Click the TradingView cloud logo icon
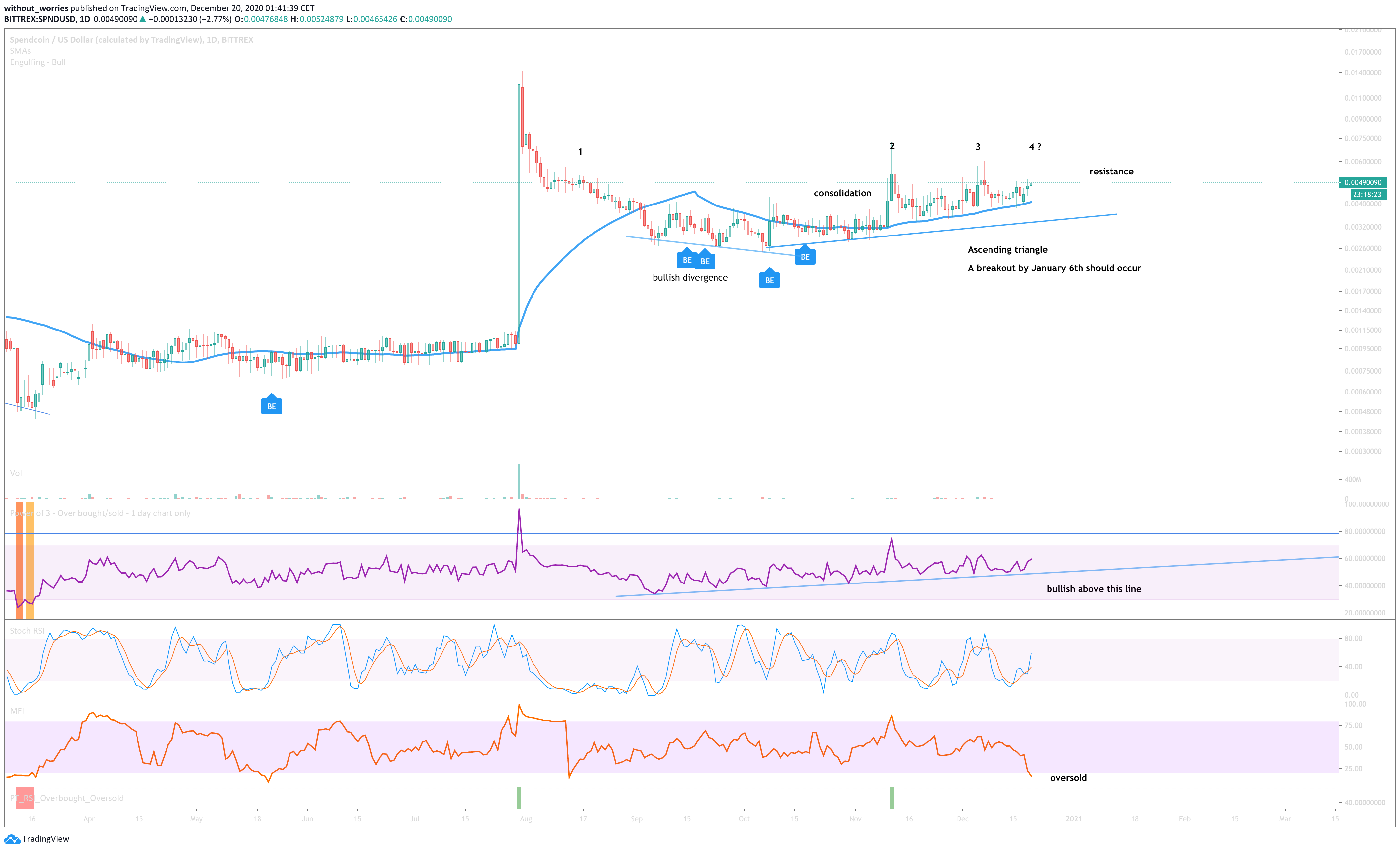1400x851 pixels. coord(12,839)
